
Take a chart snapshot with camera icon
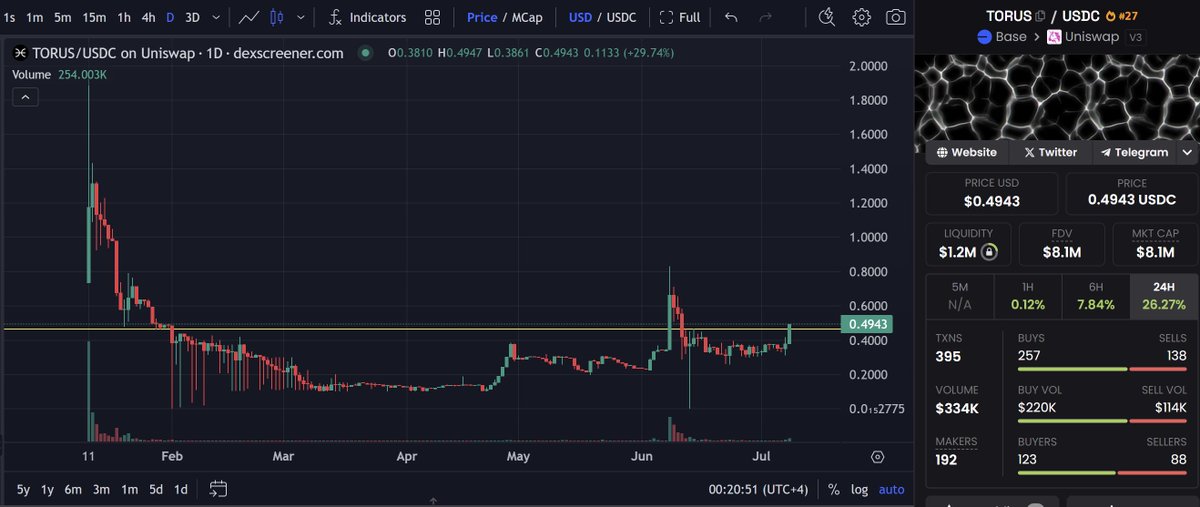point(896,17)
